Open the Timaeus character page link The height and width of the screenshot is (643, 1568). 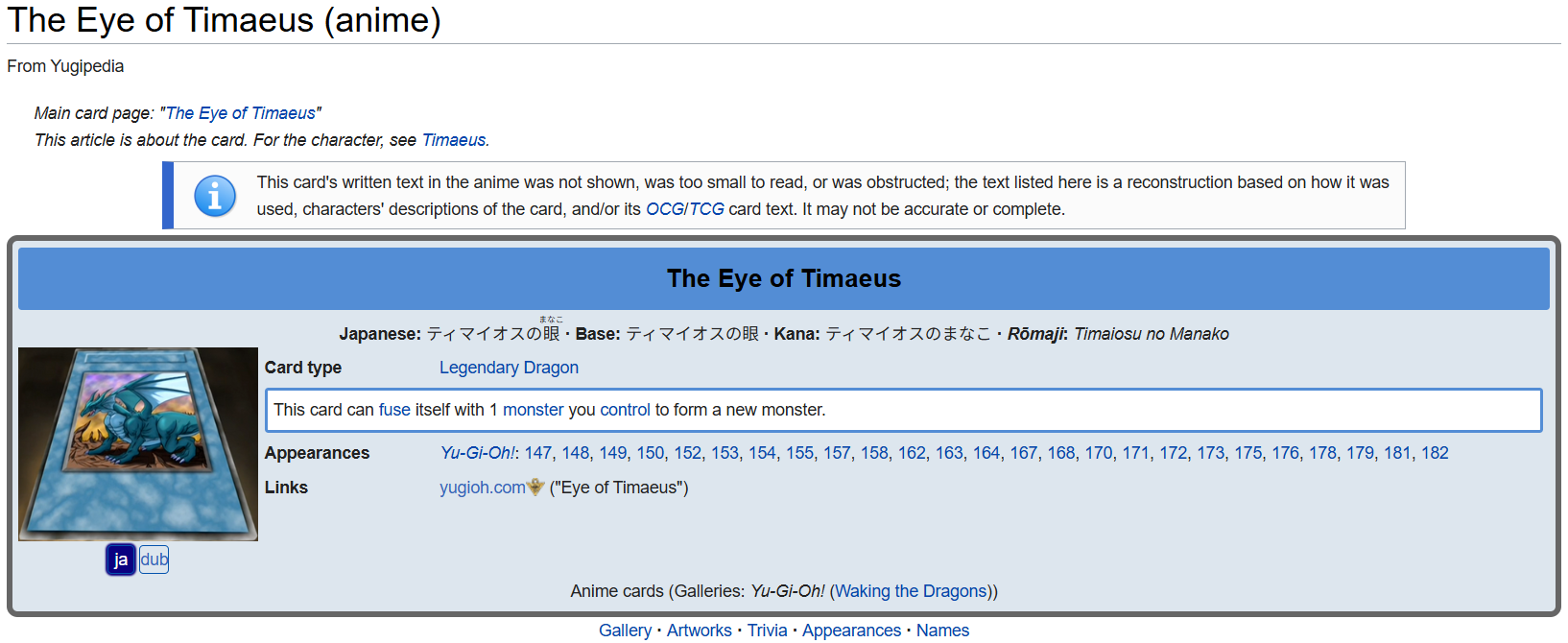(454, 140)
